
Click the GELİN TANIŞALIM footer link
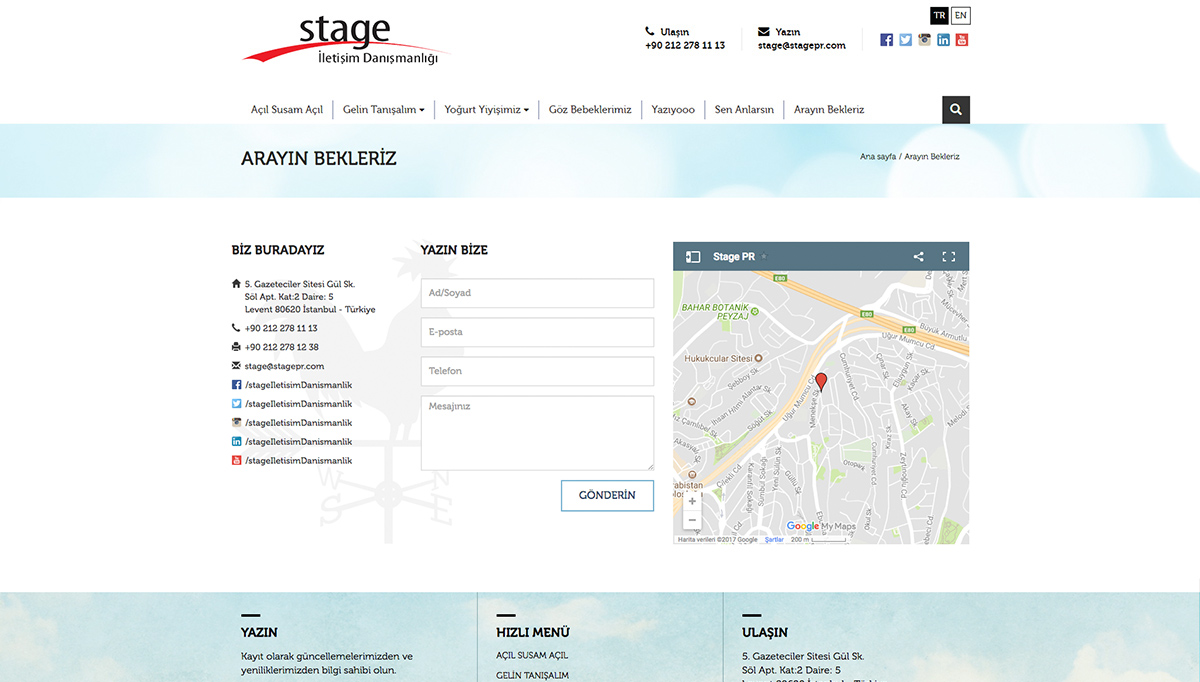point(532,676)
